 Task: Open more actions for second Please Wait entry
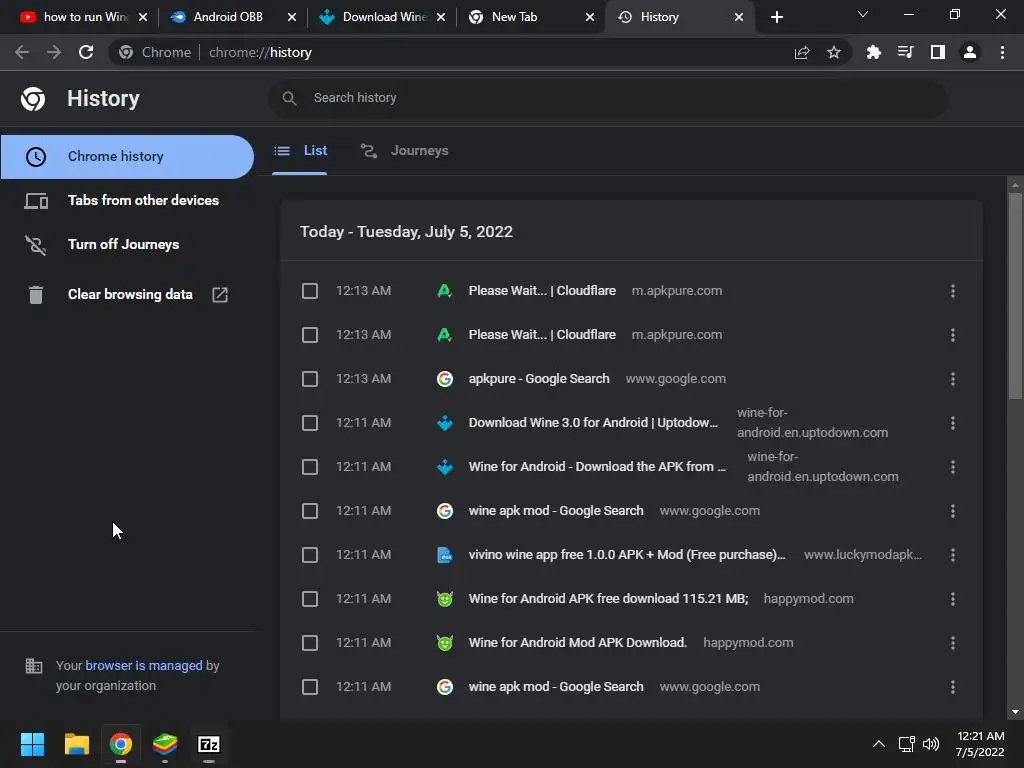[x=953, y=335]
